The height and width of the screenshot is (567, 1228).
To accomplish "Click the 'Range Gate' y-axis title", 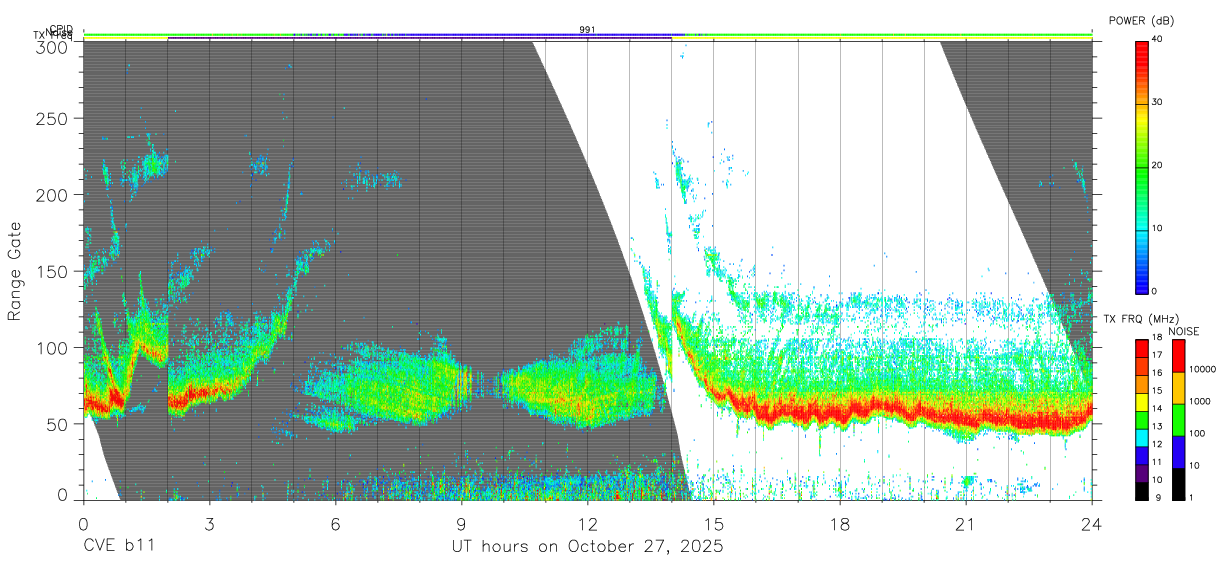I will point(15,270).
